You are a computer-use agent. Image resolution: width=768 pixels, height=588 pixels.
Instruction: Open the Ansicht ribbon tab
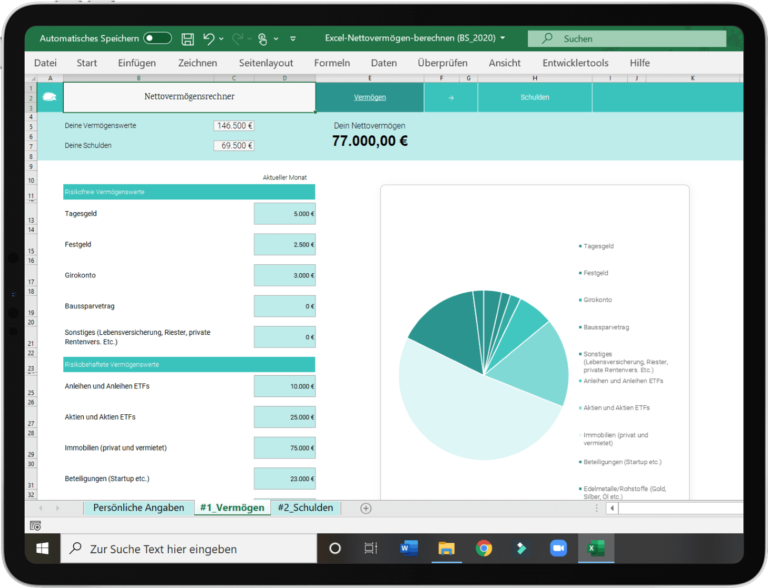point(504,63)
